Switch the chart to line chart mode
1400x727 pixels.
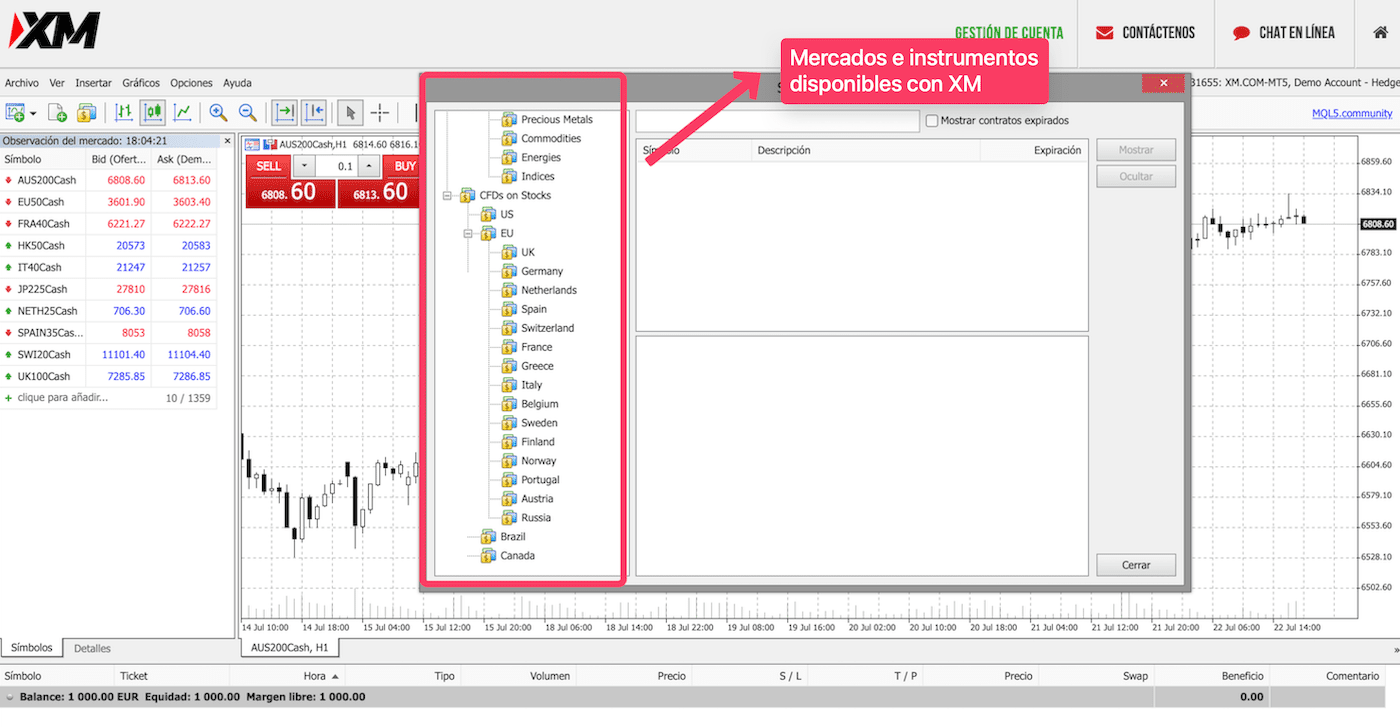click(182, 112)
